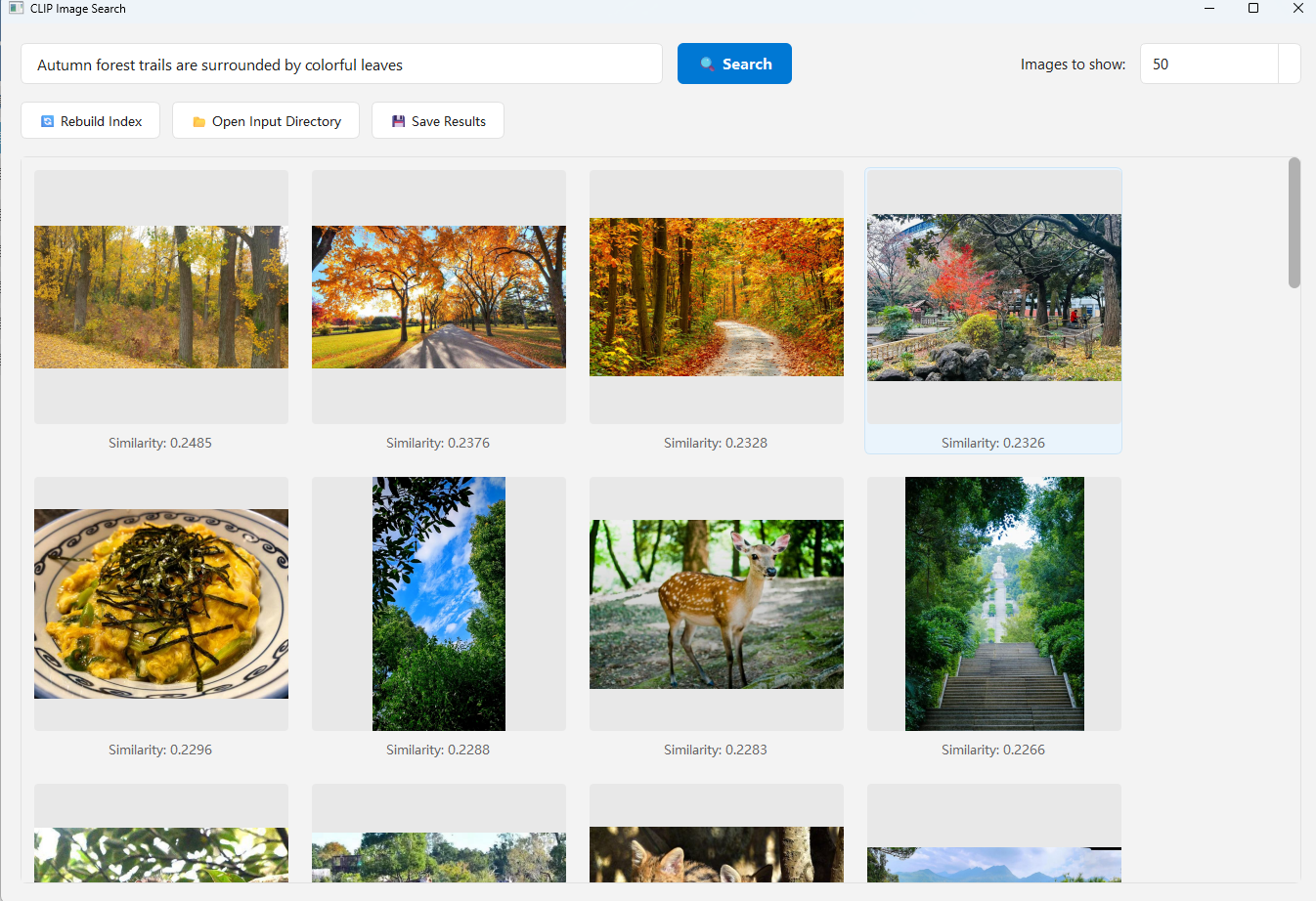Select the Japanese garden thumbnail (0.2326)

point(994,297)
